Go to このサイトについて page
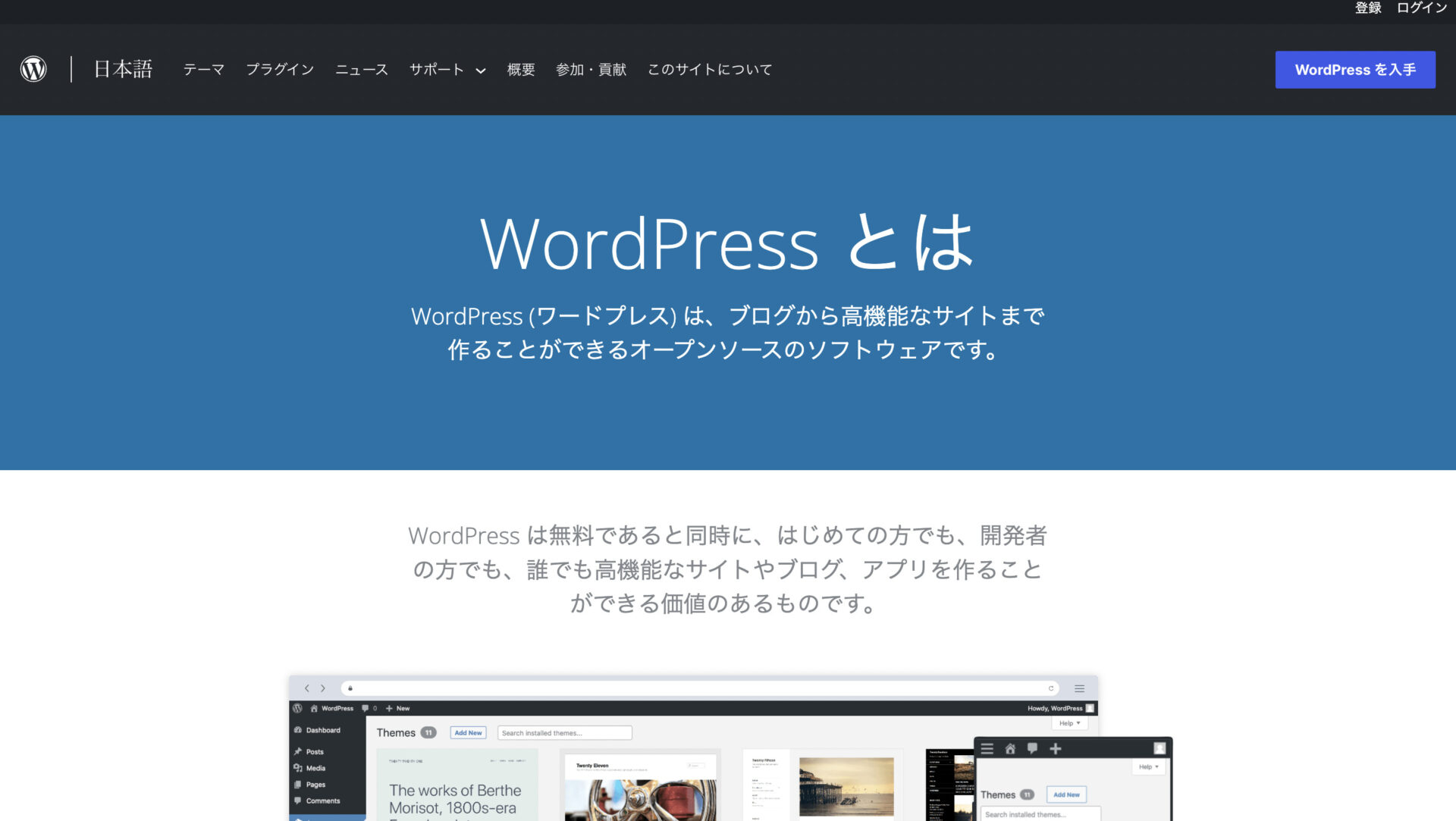The height and width of the screenshot is (821, 1456). click(x=710, y=70)
